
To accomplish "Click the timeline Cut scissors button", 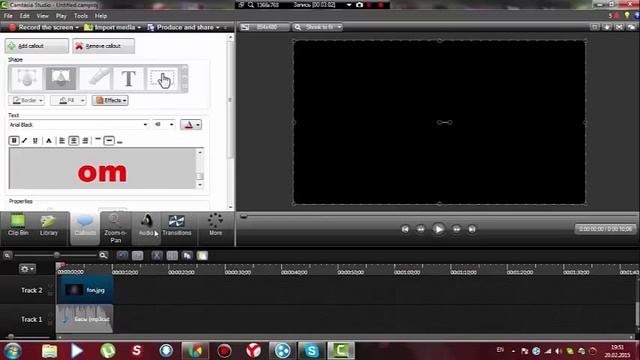I will pos(157,256).
